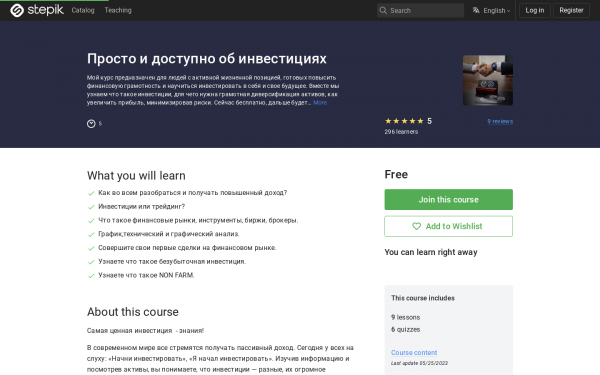
Task: Open the Course content link
Action: pyautogui.click(x=414, y=352)
